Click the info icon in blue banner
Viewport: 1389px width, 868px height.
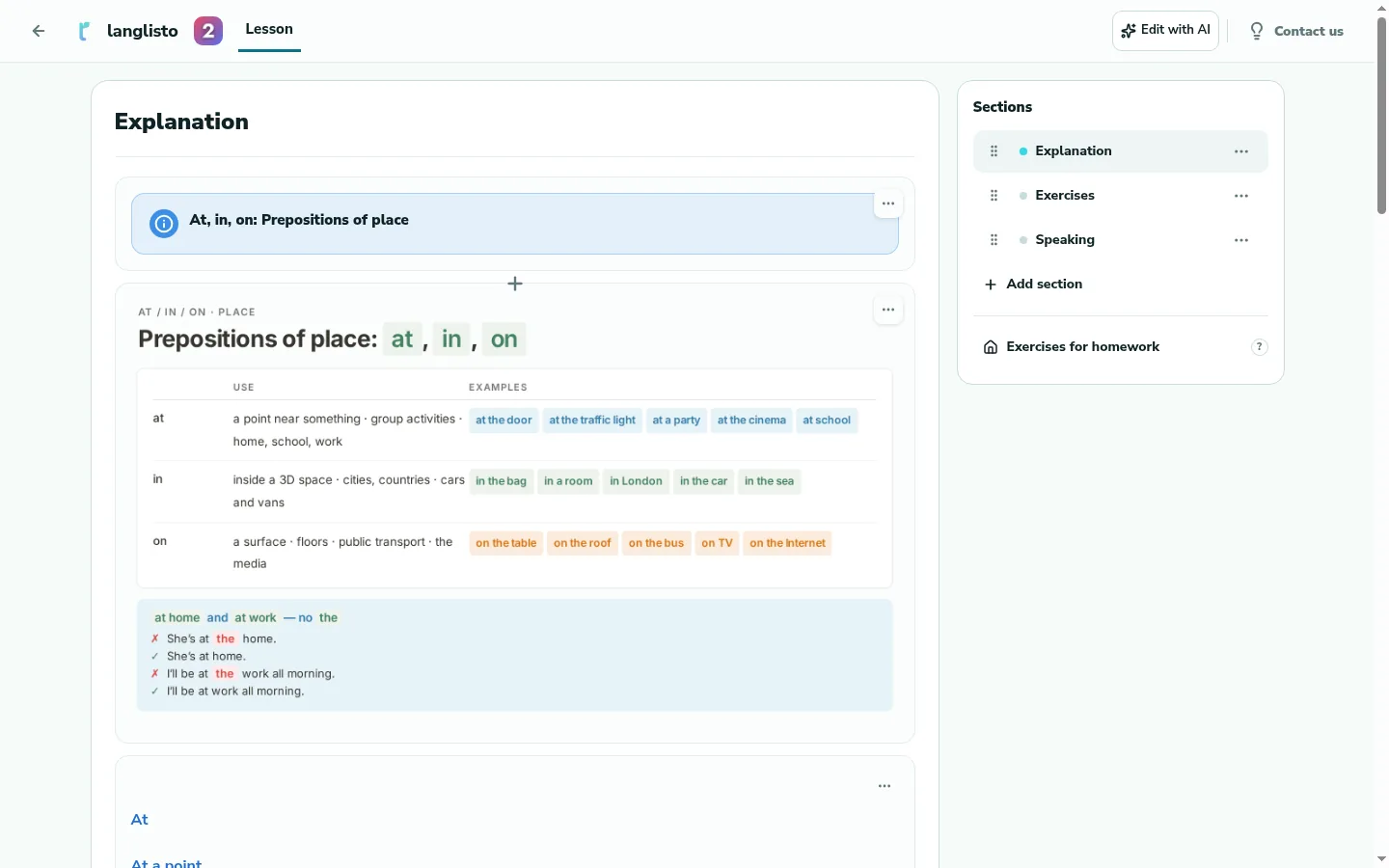(164, 224)
